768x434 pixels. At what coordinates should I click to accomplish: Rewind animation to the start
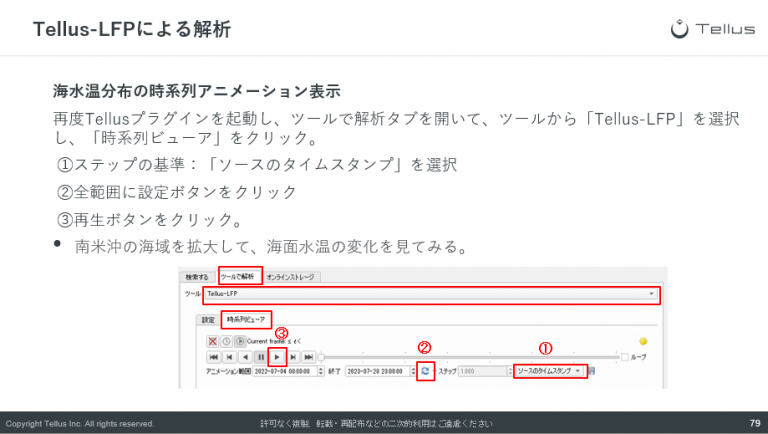click(x=214, y=357)
